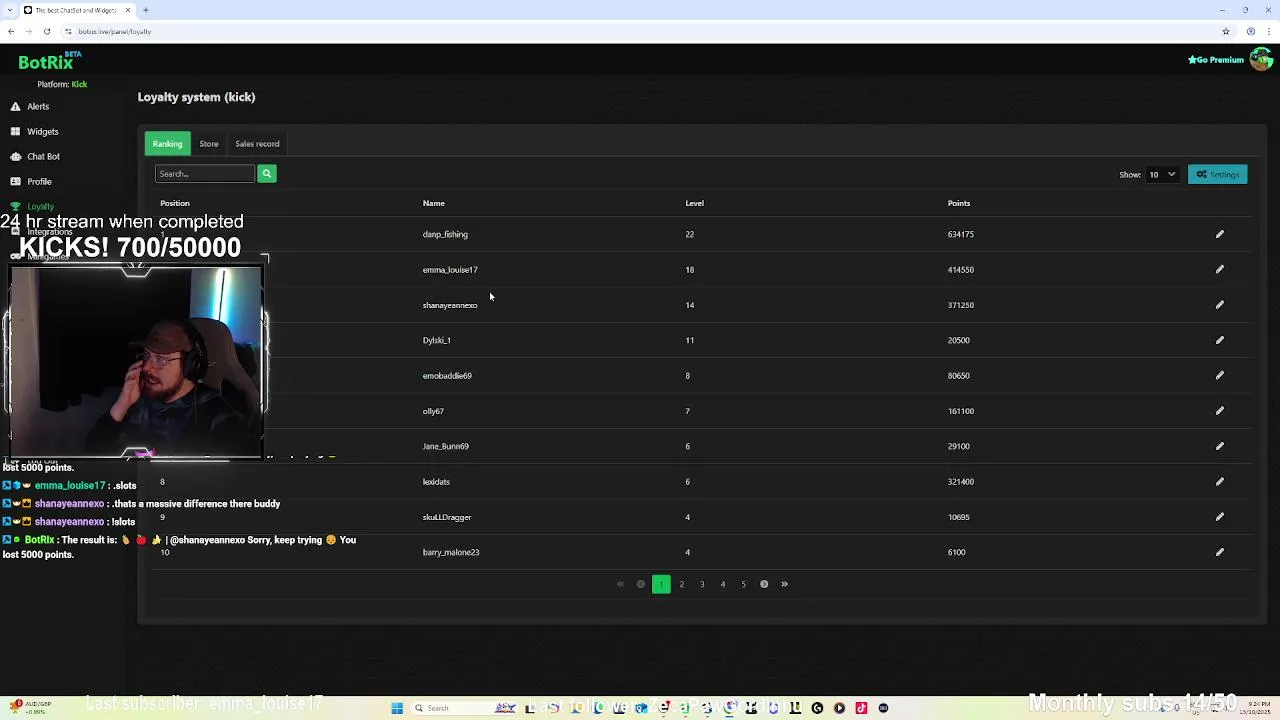Edit emma_louise17 row pencil icon
The height and width of the screenshot is (720, 1280).
point(1219,269)
